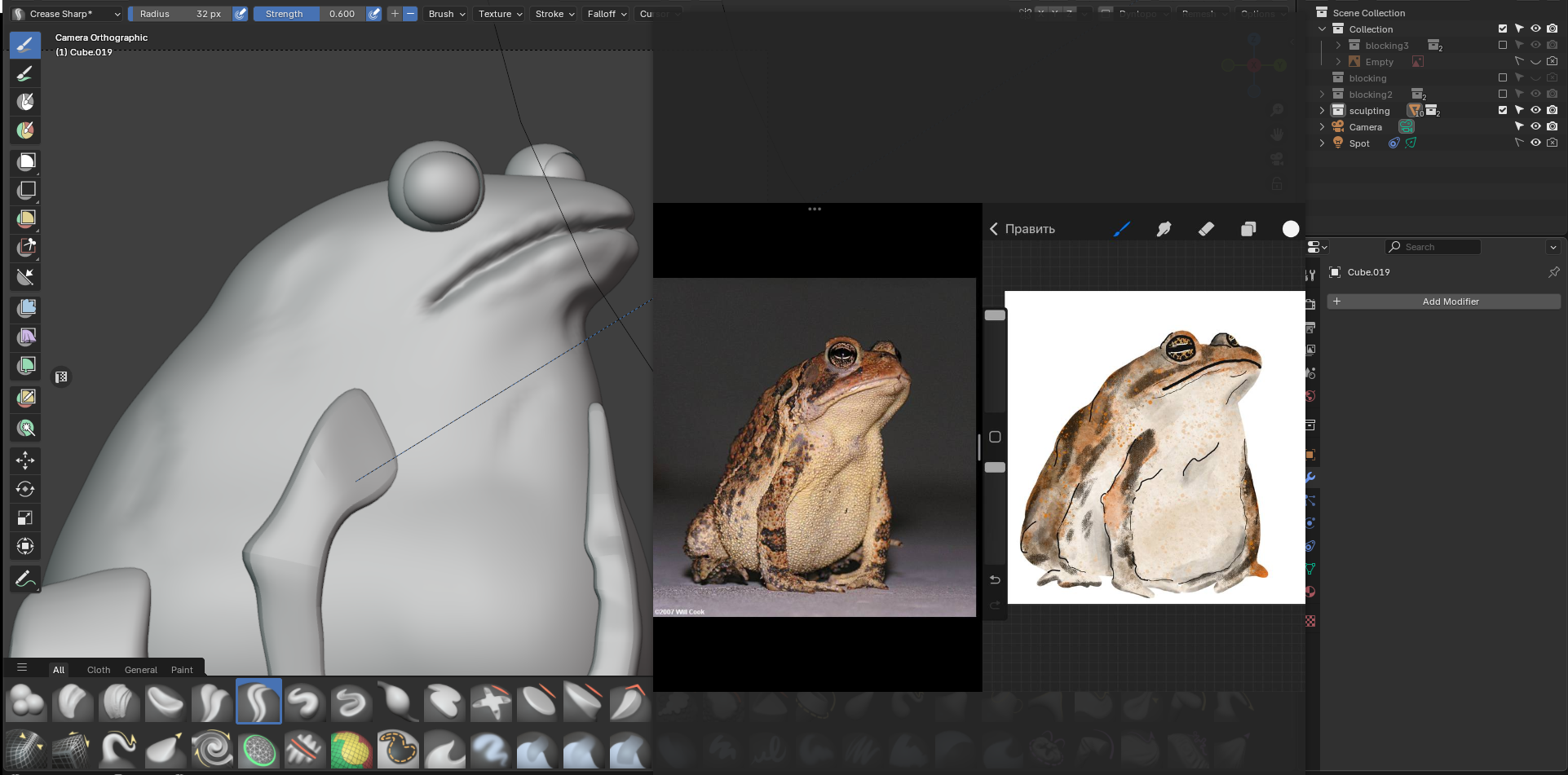
Task: Enable the blocking3 collection checkbox
Action: pyautogui.click(x=1503, y=45)
